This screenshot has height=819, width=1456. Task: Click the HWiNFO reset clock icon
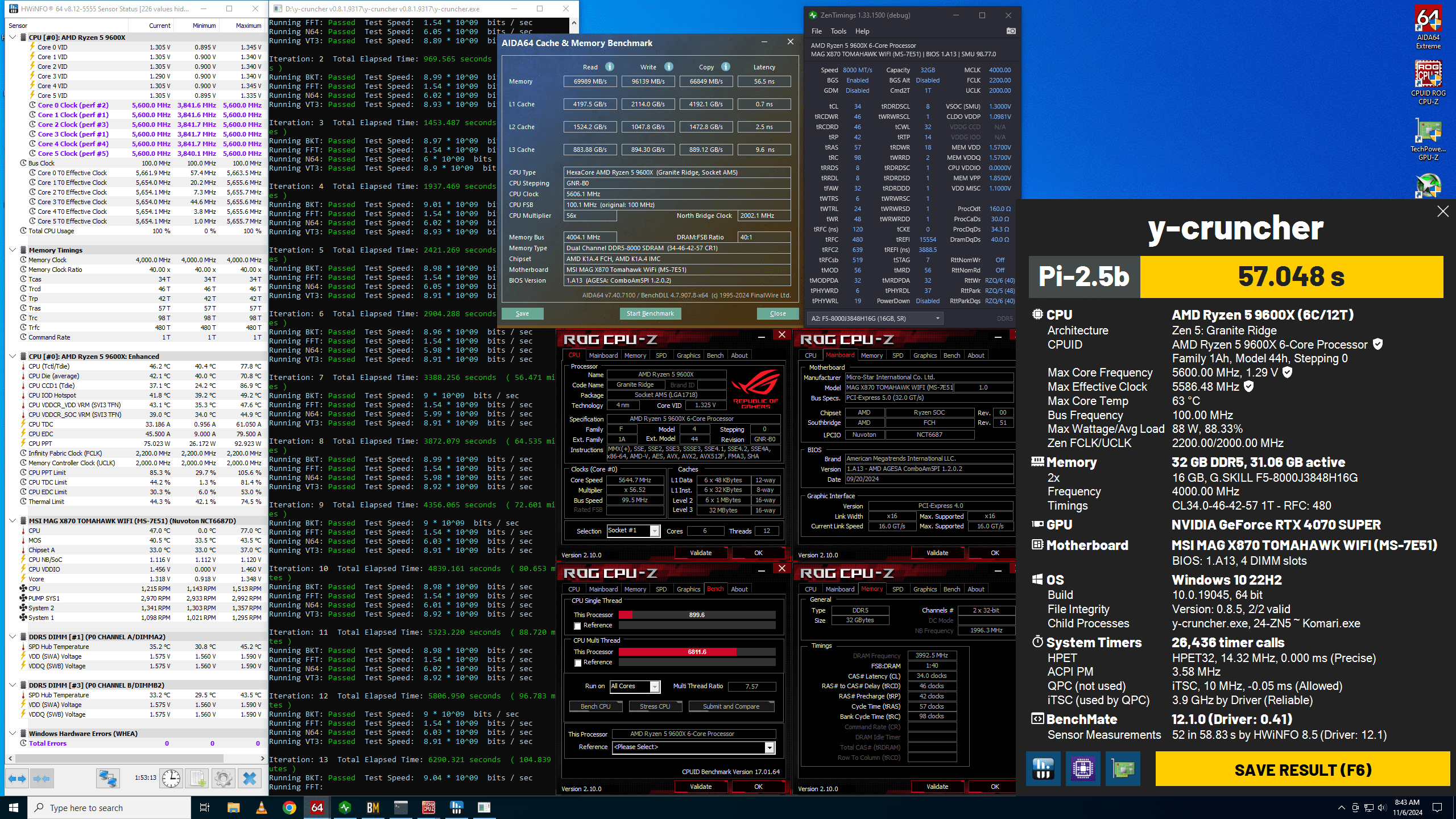coord(171,778)
